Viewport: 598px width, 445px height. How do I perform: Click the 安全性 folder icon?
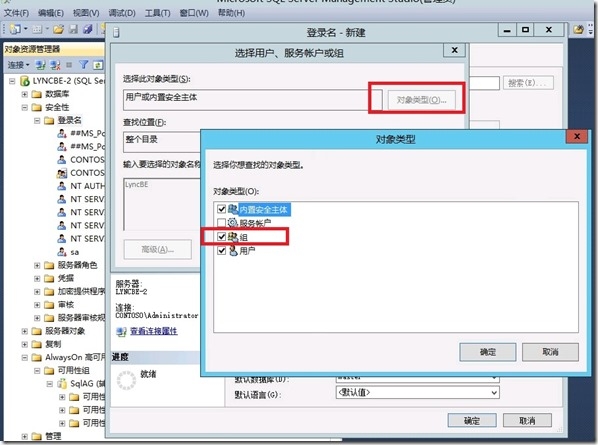click(x=37, y=107)
